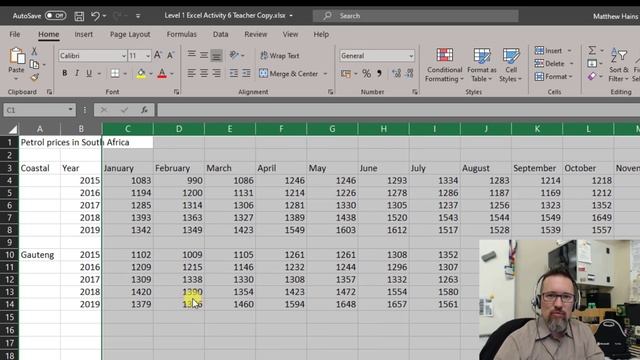The image size is (640, 360).
Task: Click the Name Box showing C1
Action: coord(40,110)
